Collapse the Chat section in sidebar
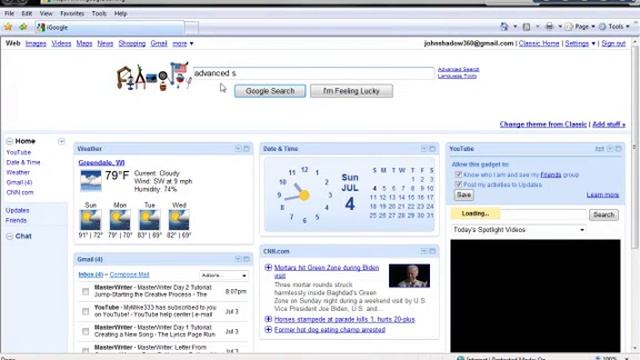 (x=9, y=236)
